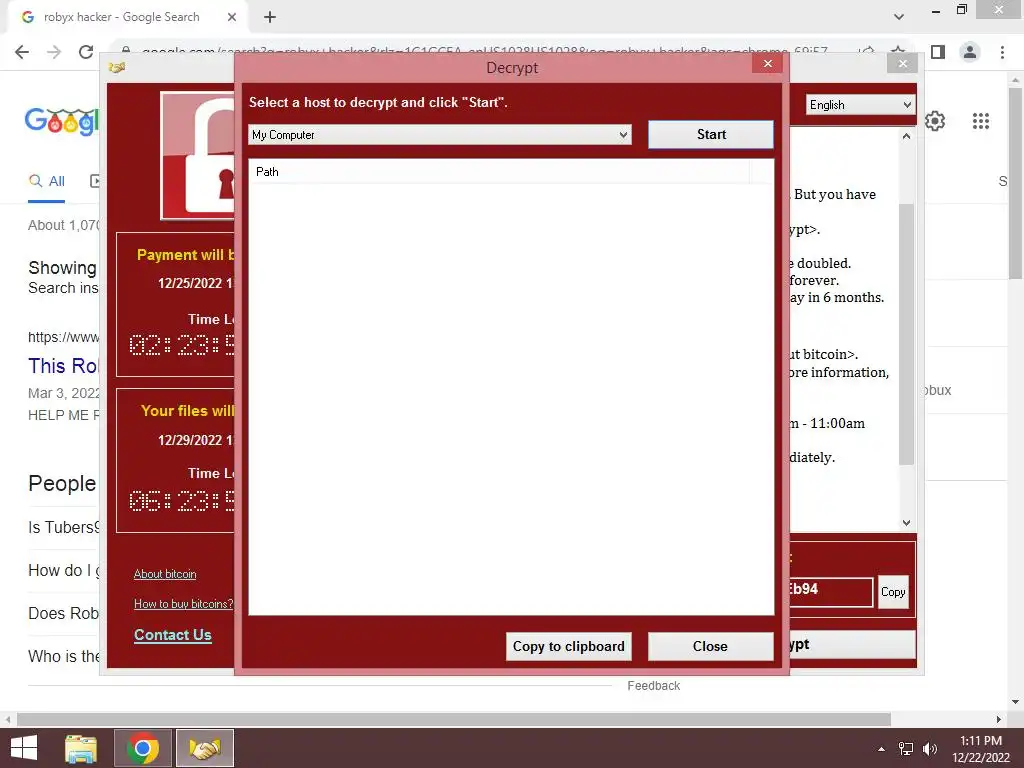The height and width of the screenshot is (768, 1024).
Task: Click Copy to clipboard button
Action: pos(568,647)
